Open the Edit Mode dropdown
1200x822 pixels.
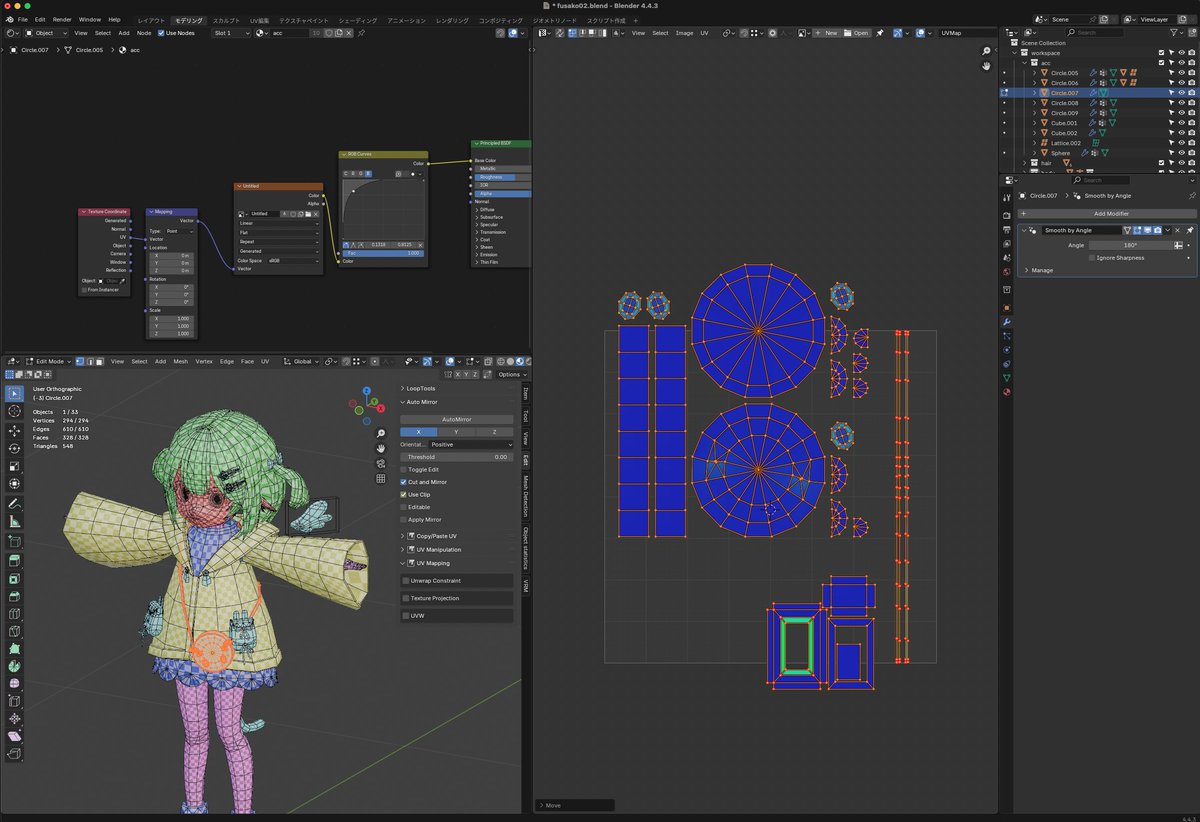point(49,361)
